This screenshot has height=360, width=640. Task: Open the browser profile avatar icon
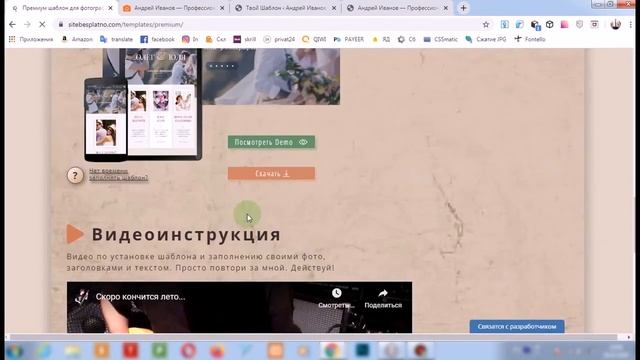click(x=615, y=24)
